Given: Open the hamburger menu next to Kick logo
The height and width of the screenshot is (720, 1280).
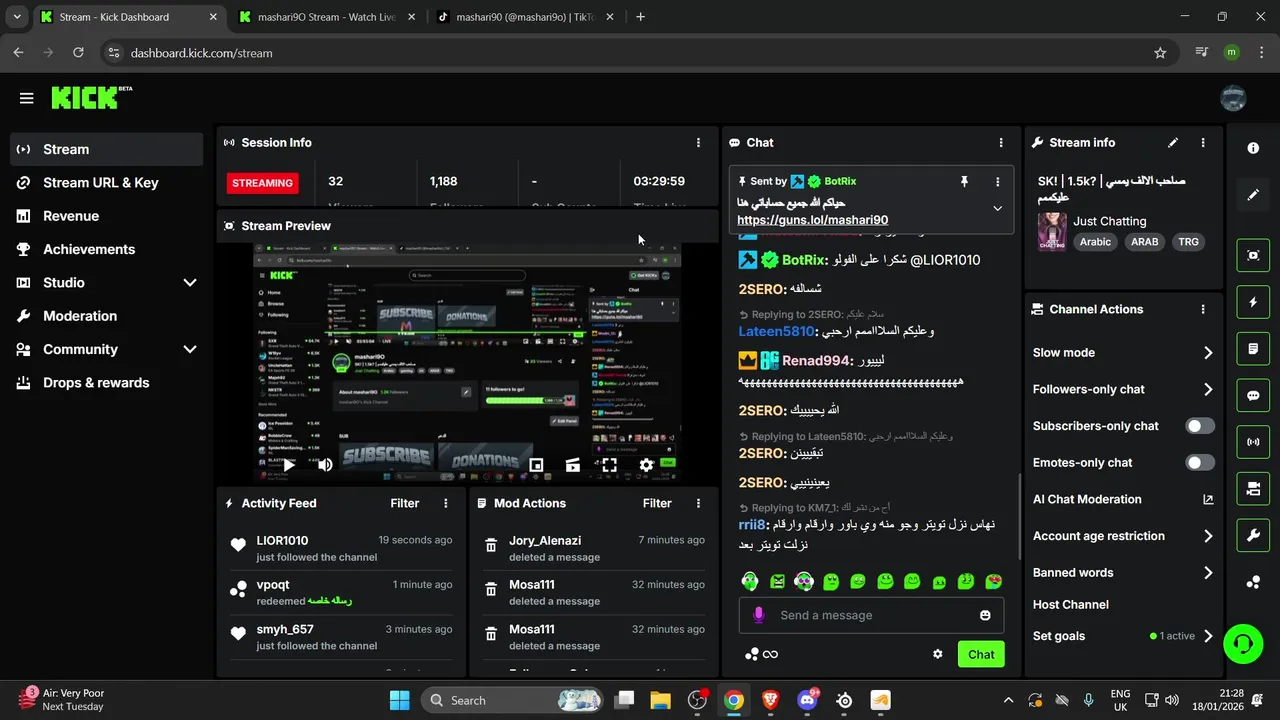Looking at the screenshot, I should pos(26,98).
